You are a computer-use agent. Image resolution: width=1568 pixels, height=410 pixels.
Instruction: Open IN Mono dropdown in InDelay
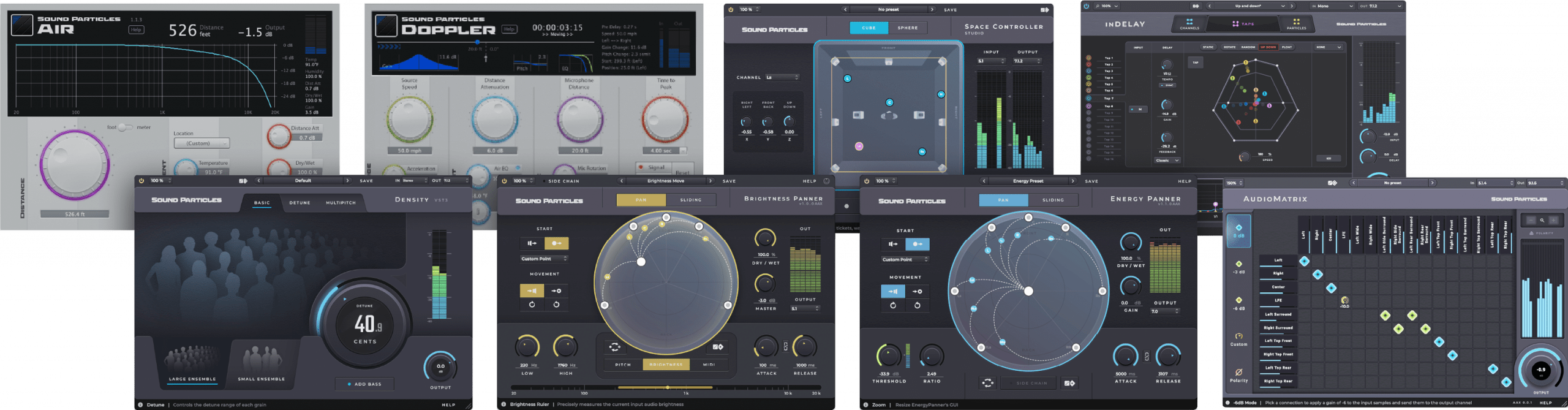(1332, 6)
